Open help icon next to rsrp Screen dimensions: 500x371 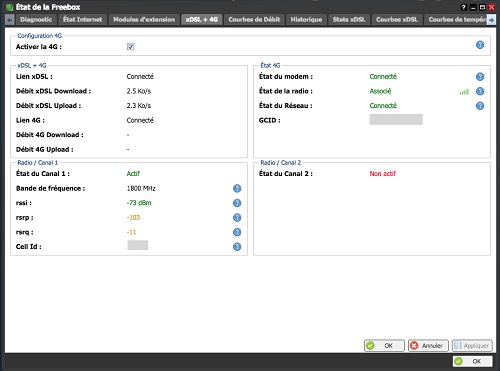pyautogui.click(x=237, y=218)
